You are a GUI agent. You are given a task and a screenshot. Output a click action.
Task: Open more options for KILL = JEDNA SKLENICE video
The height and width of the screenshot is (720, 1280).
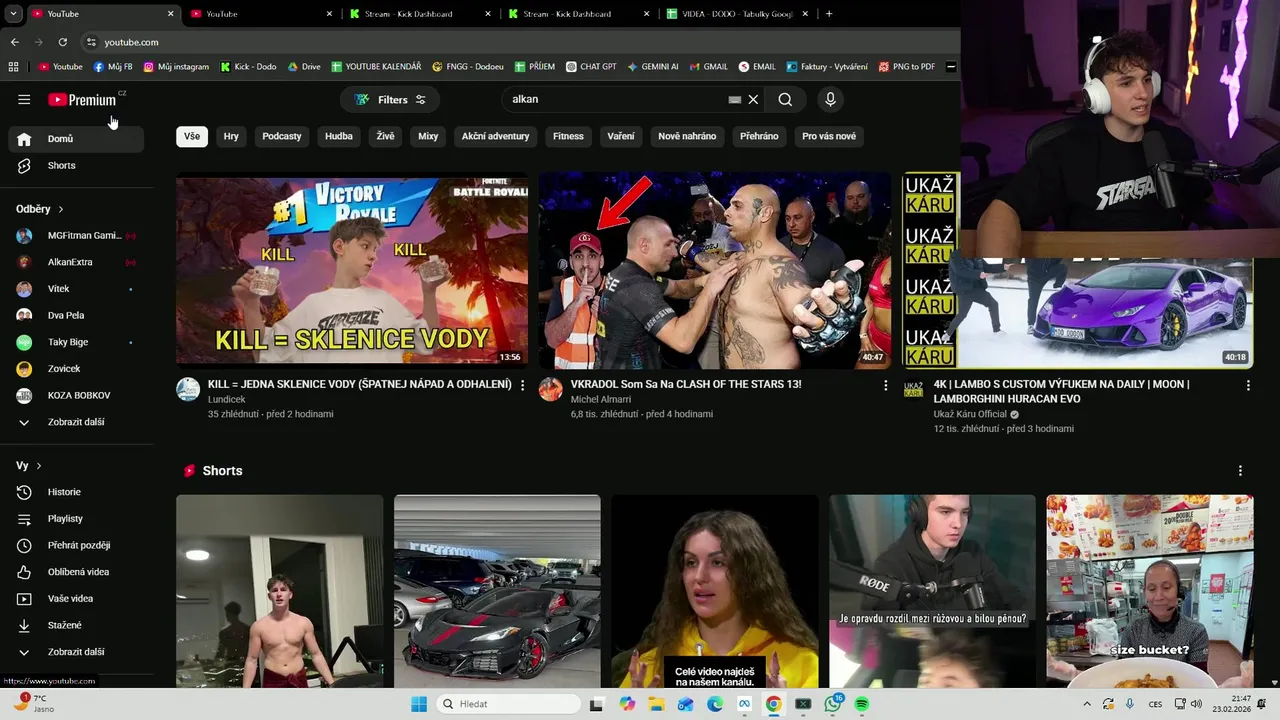coord(522,385)
